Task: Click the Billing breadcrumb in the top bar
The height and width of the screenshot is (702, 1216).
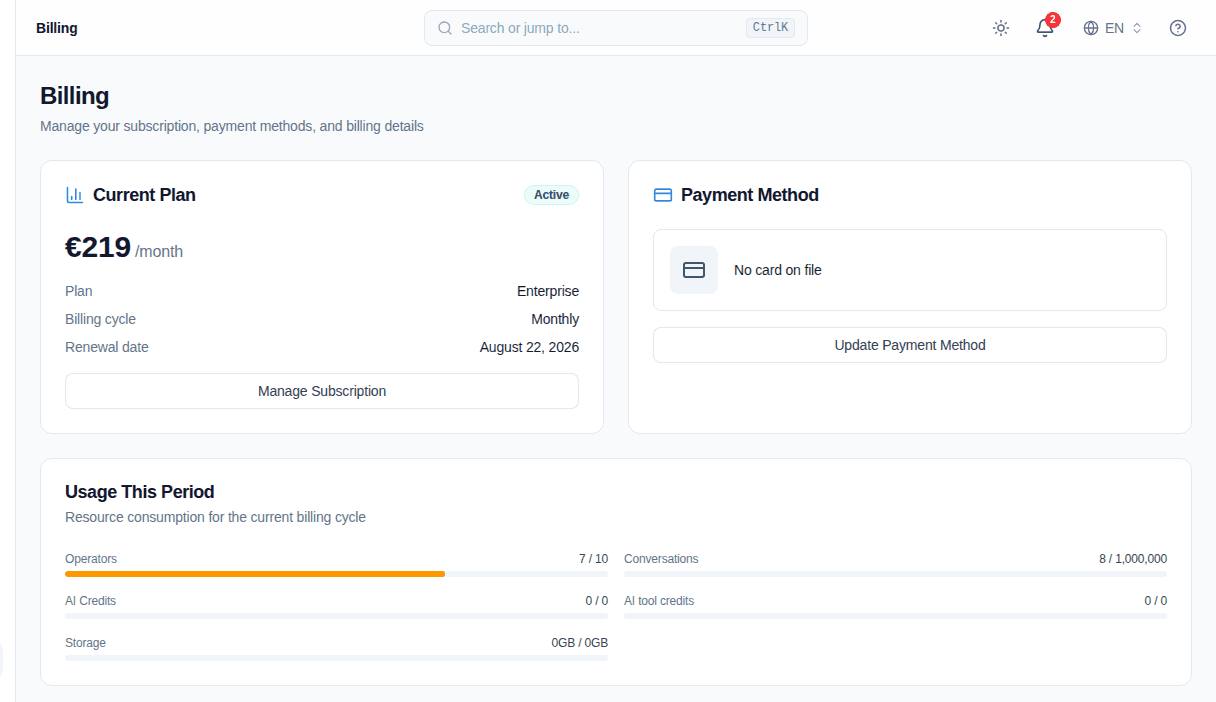Action: (x=57, y=28)
